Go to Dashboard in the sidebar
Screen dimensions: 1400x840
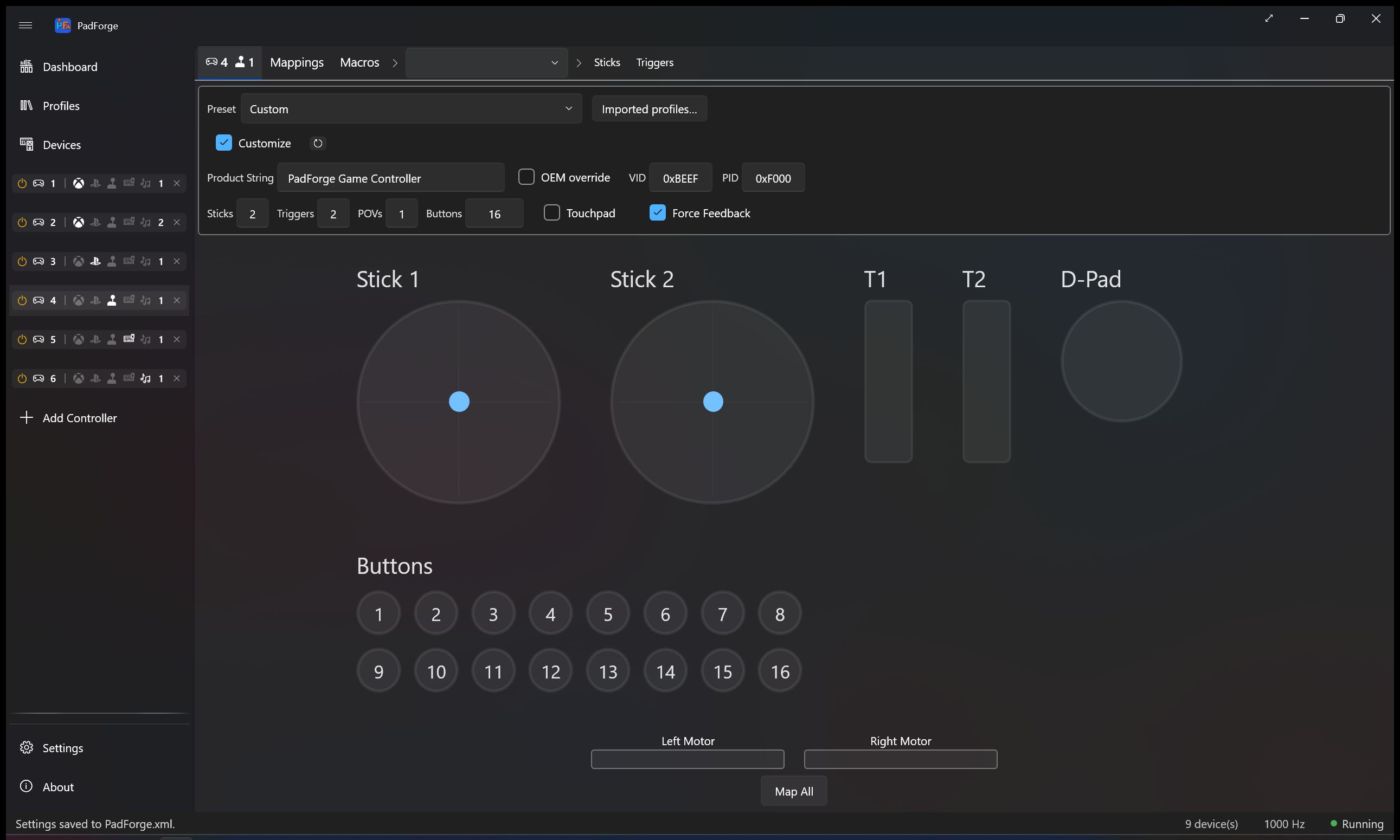[99, 67]
